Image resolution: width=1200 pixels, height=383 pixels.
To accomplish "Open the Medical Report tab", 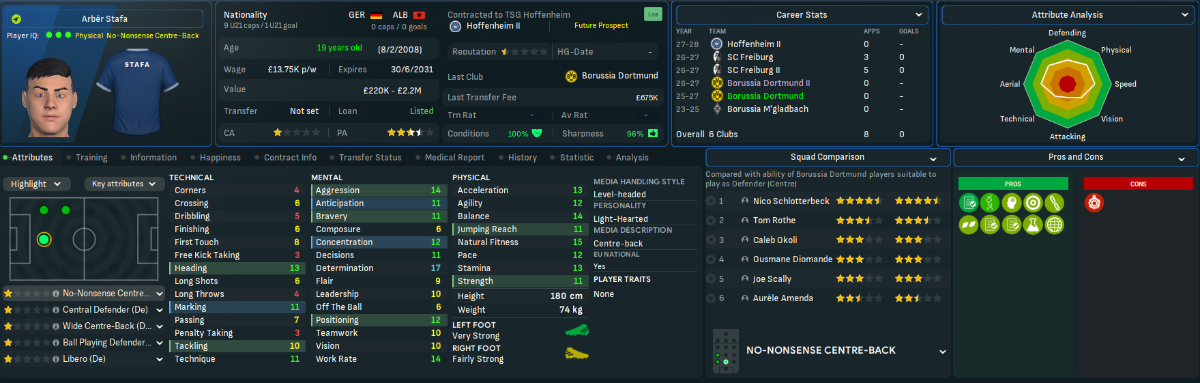I will (455, 157).
